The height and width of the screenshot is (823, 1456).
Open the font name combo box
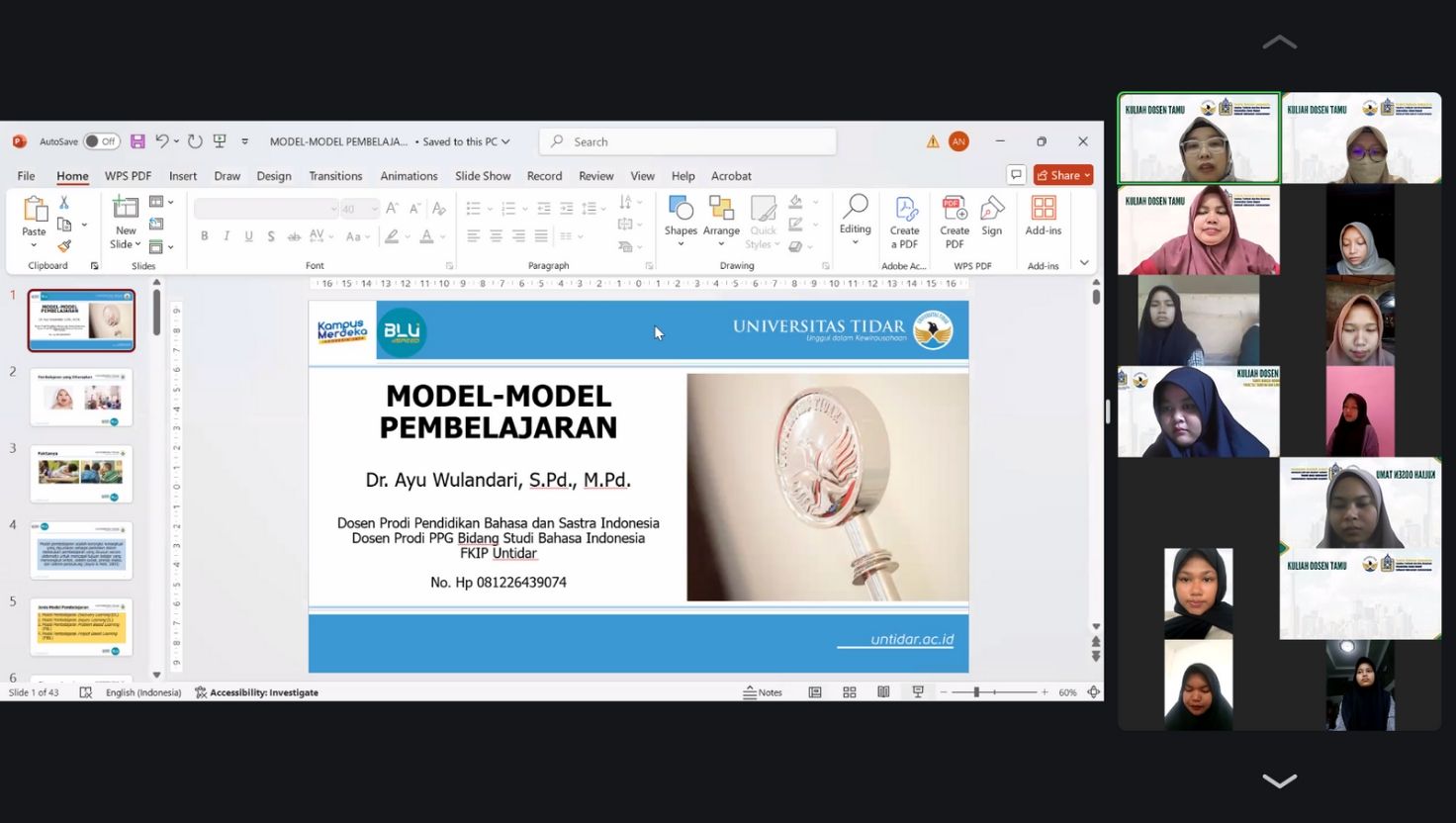point(266,209)
